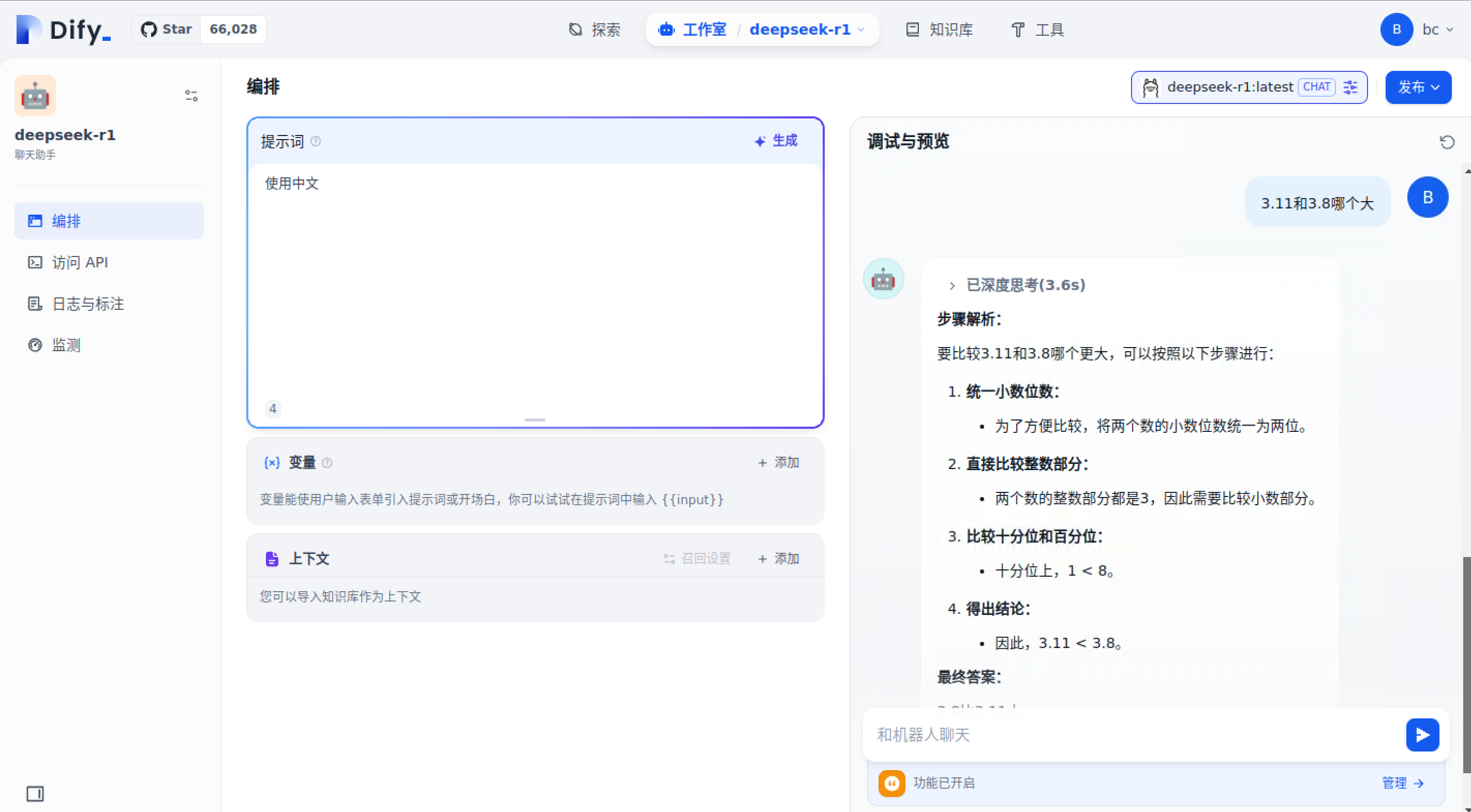The height and width of the screenshot is (812, 1471).
Task: Select 日志与标注 in the sidebar
Action: coord(109,304)
